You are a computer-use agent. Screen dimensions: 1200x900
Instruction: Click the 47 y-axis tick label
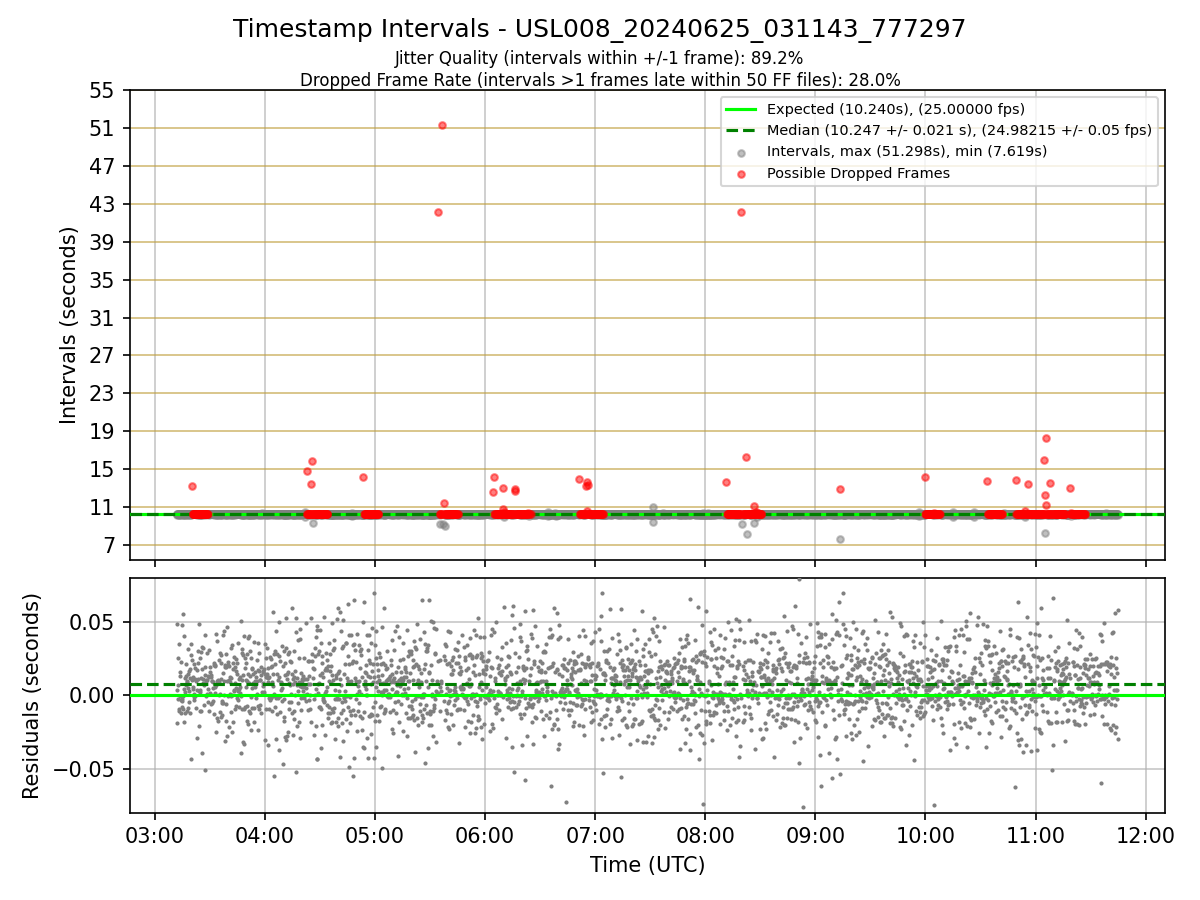pos(103,166)
